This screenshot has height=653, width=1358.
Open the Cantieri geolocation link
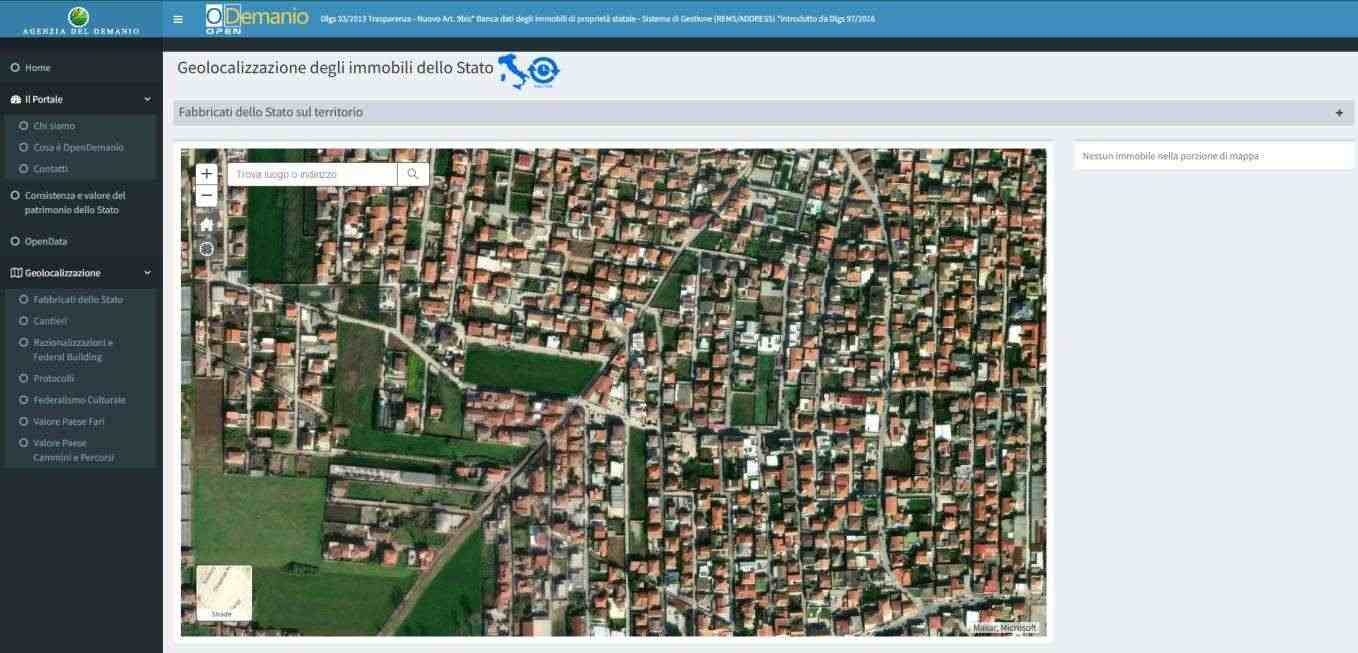pyautogui.click(x=50, y=321)
